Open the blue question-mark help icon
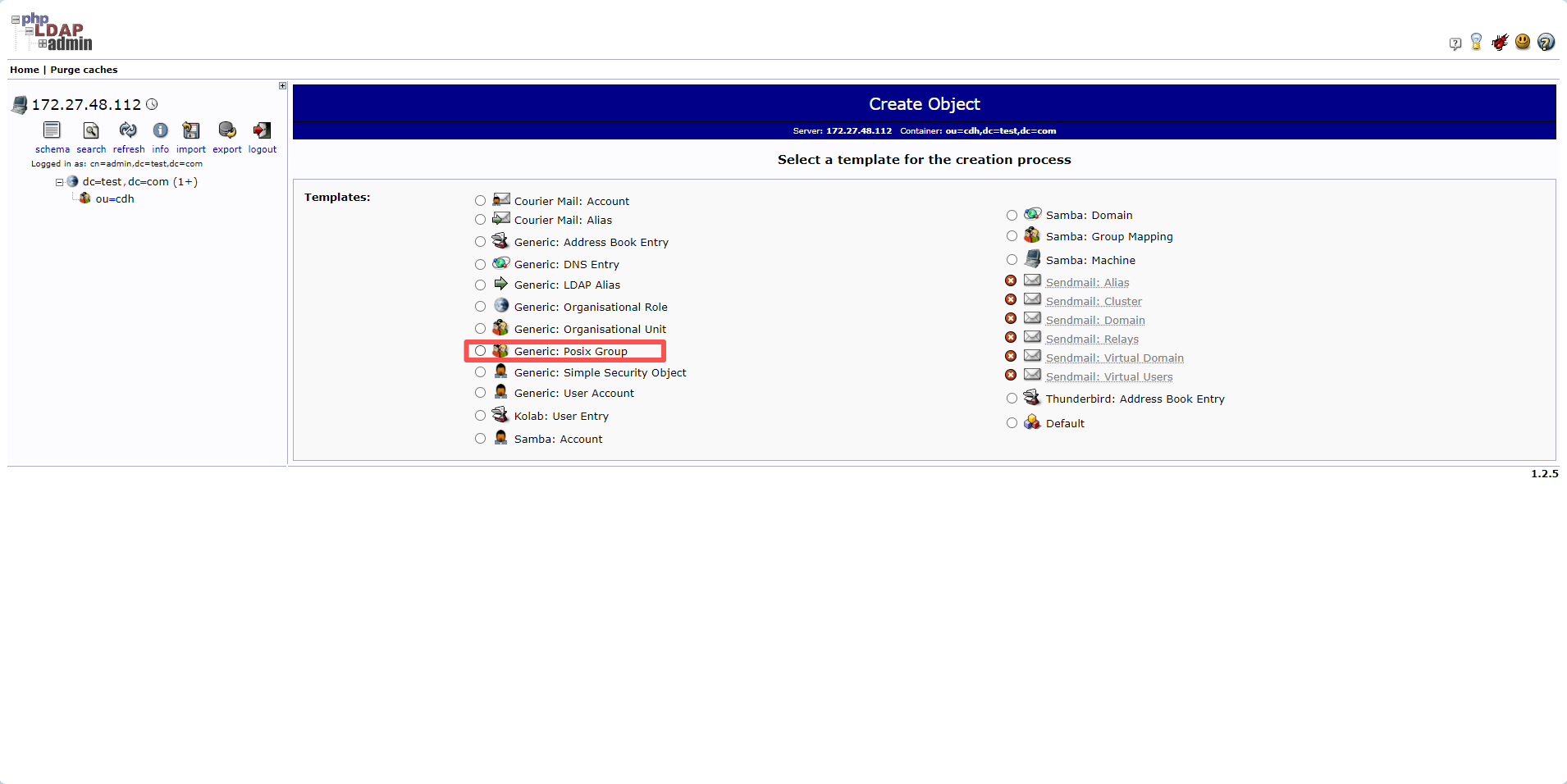The image size is (1567, 784). point(1546,42)
